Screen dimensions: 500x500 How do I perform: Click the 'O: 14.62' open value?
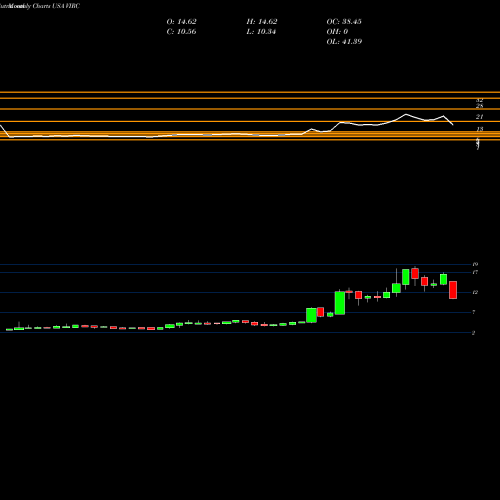pyautogui.click(x=181, y=22)
